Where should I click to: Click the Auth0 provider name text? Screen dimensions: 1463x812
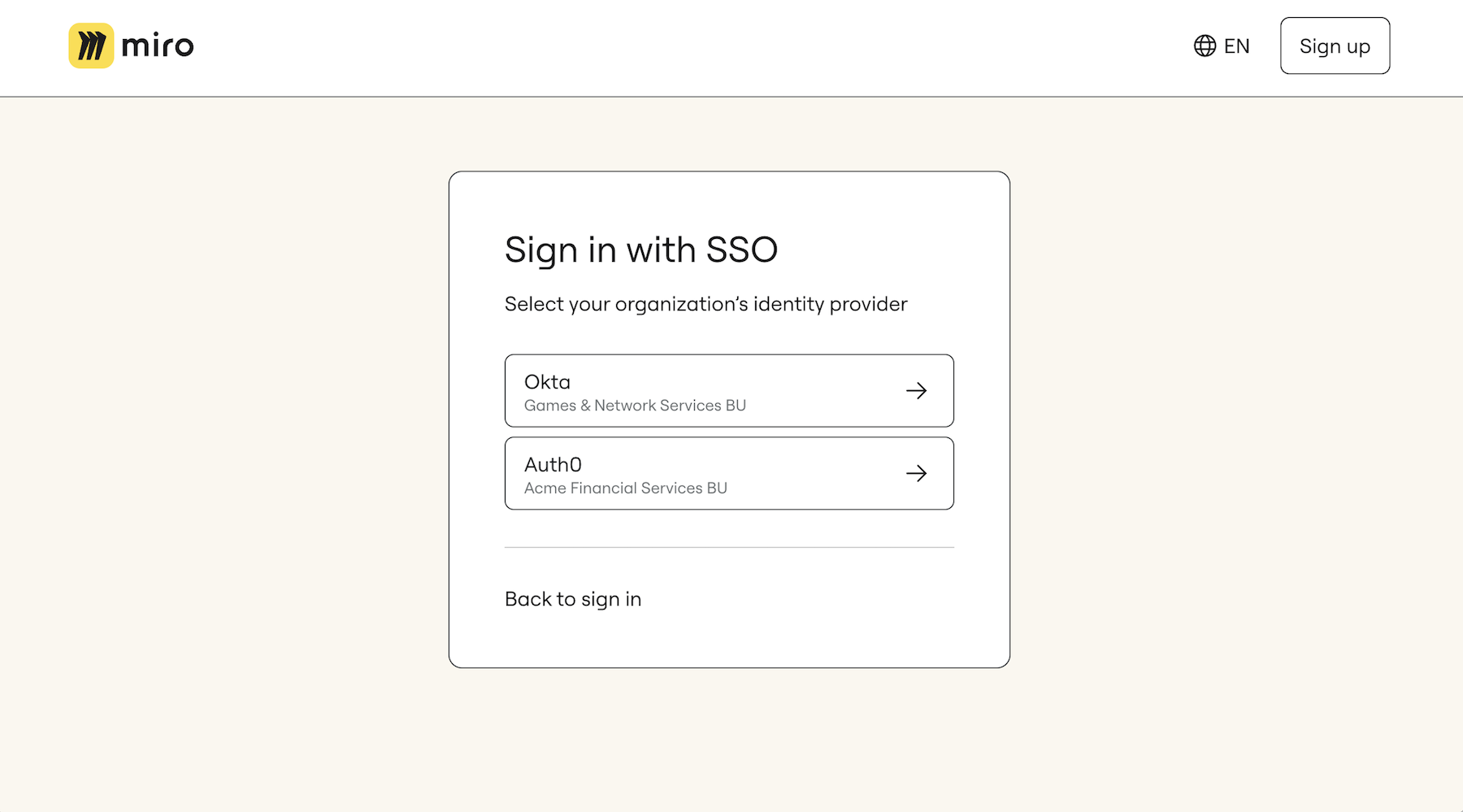553,465
